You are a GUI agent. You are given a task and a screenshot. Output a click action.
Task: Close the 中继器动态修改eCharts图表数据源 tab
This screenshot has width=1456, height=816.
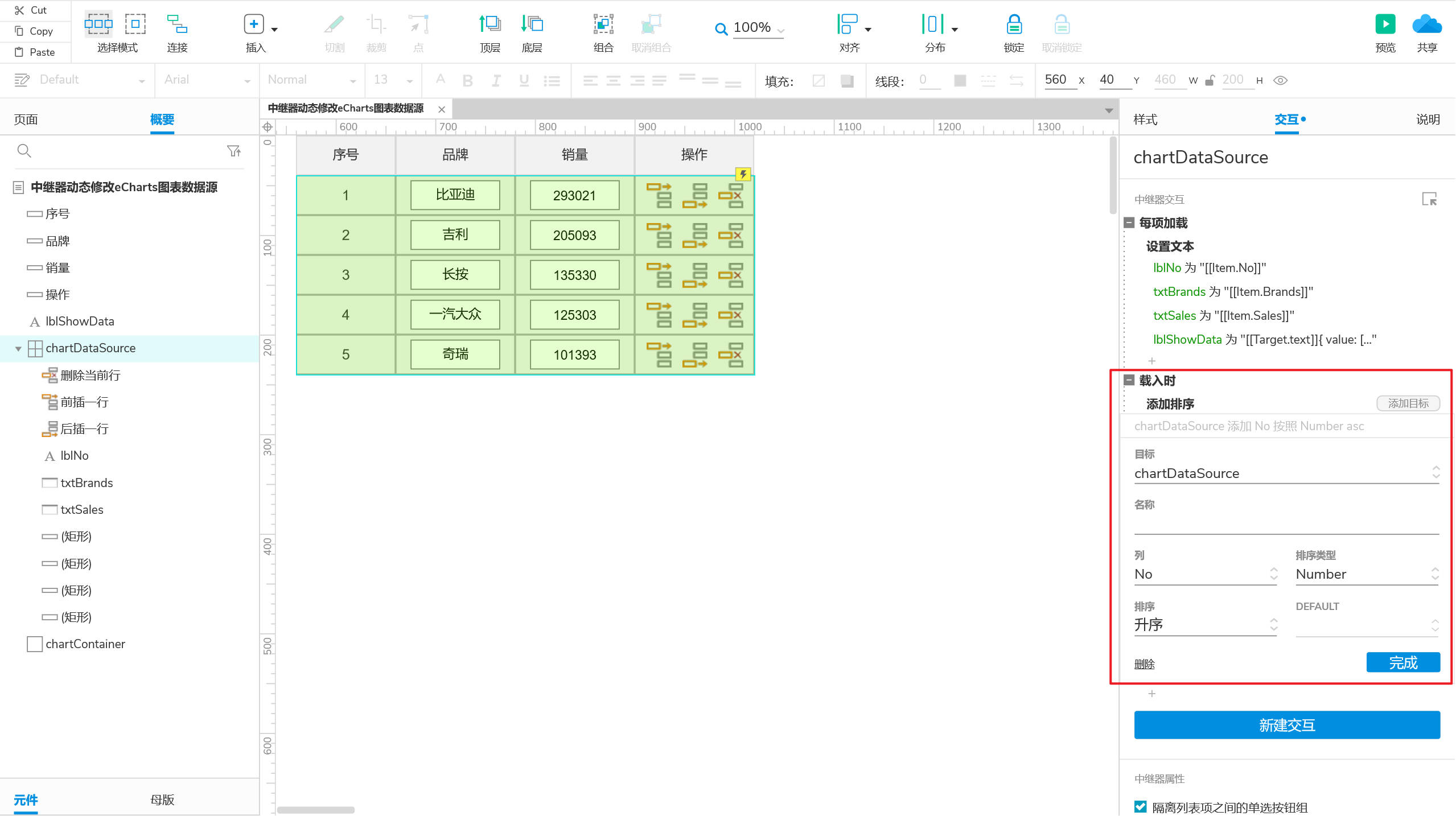coord(442,109)
